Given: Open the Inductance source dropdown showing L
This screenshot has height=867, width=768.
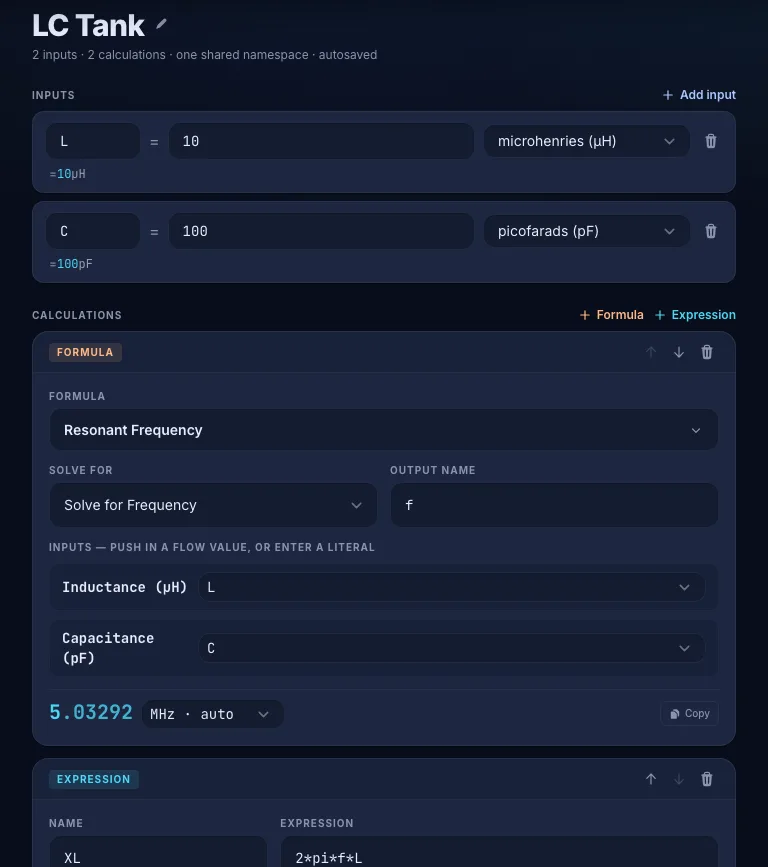Looking at the screenshot, I should [x=451, y=587].
